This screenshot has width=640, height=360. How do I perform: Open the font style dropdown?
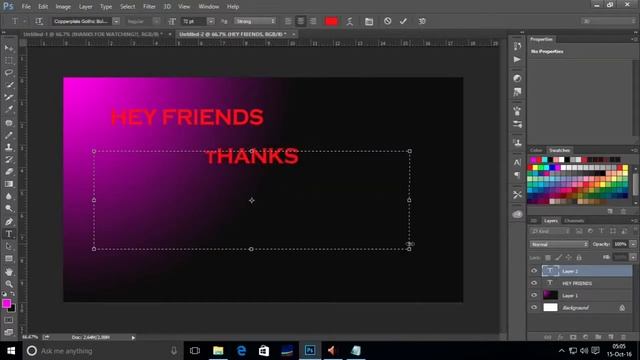[156, 21]
